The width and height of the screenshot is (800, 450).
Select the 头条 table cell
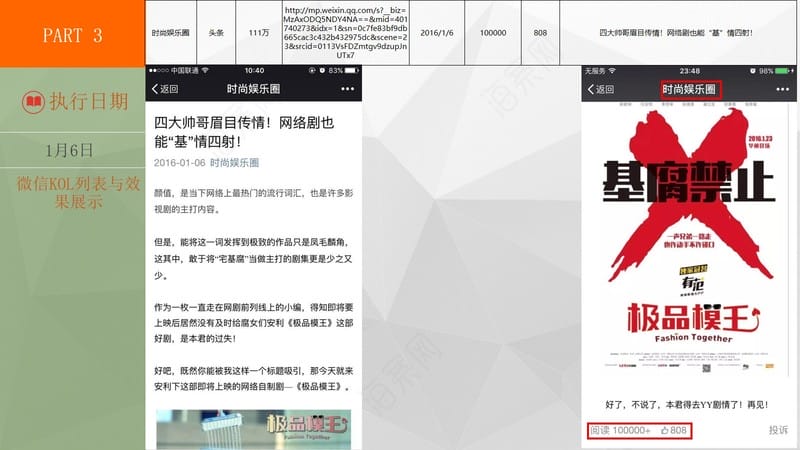pyautogui.click(x=216, y=33)
